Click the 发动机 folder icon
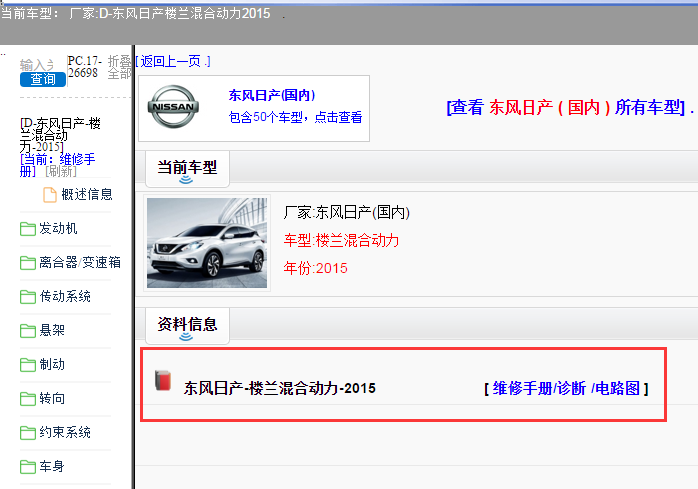The height and width of the screenshot is (489, 698). pos(28,229)
